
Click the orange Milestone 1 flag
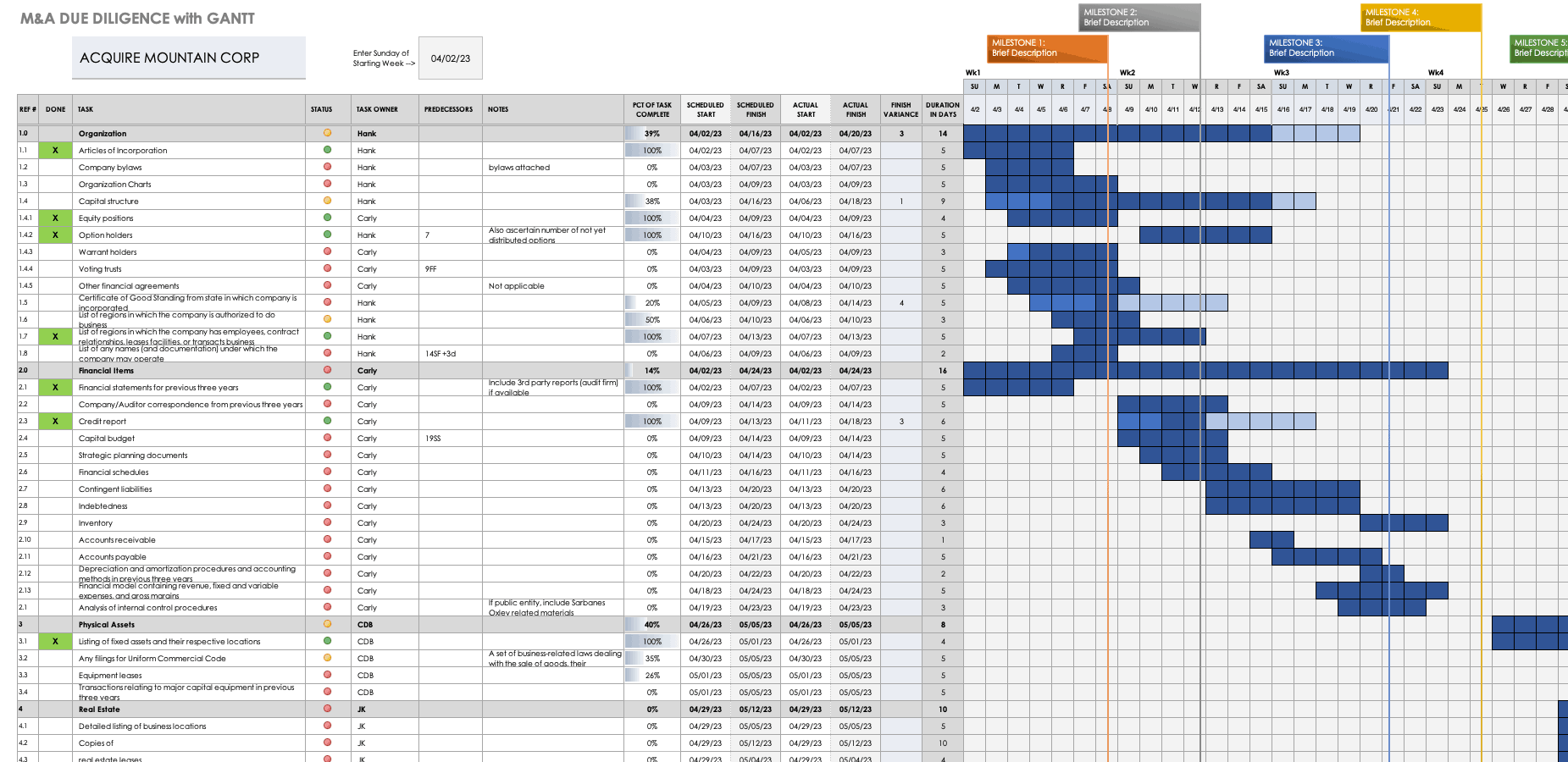tap(1047, 48)
